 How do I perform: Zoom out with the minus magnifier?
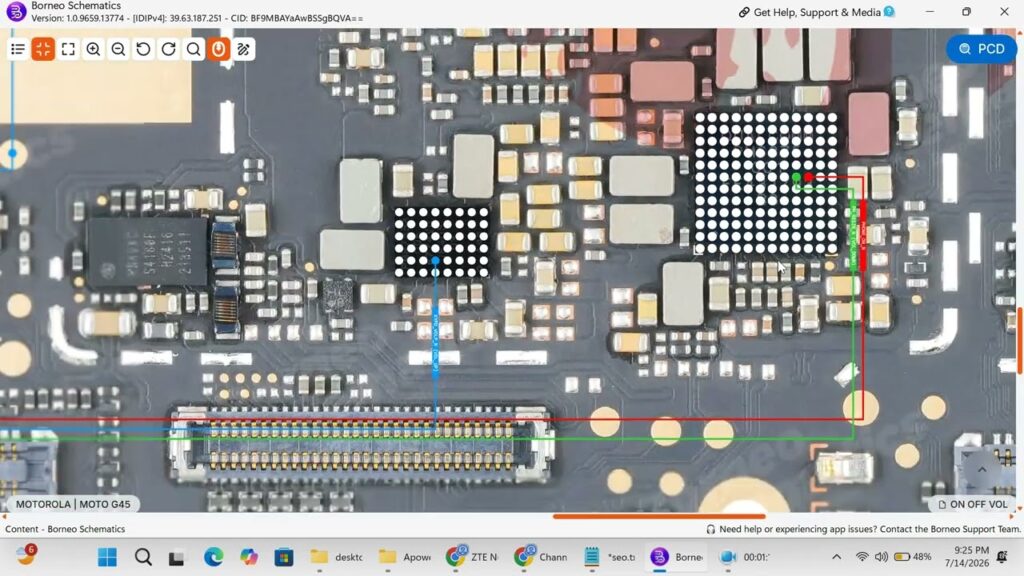(118, 49)
